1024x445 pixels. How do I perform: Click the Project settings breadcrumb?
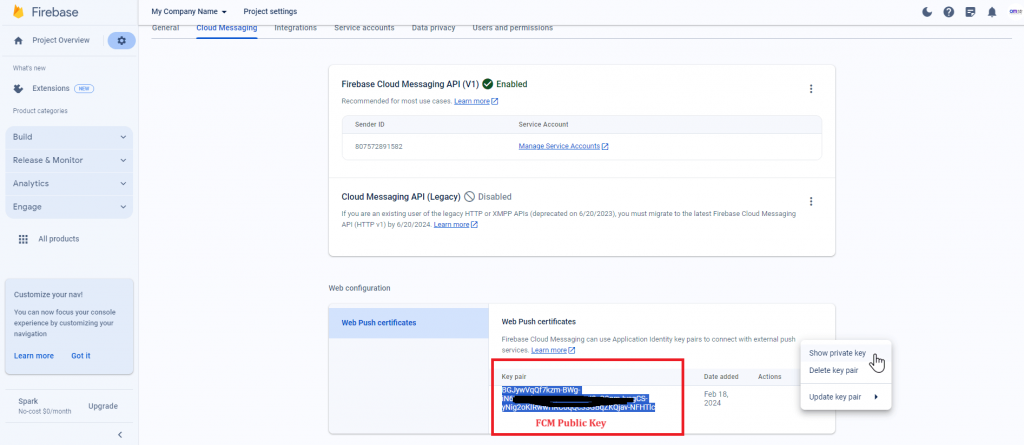pos(270,12)
